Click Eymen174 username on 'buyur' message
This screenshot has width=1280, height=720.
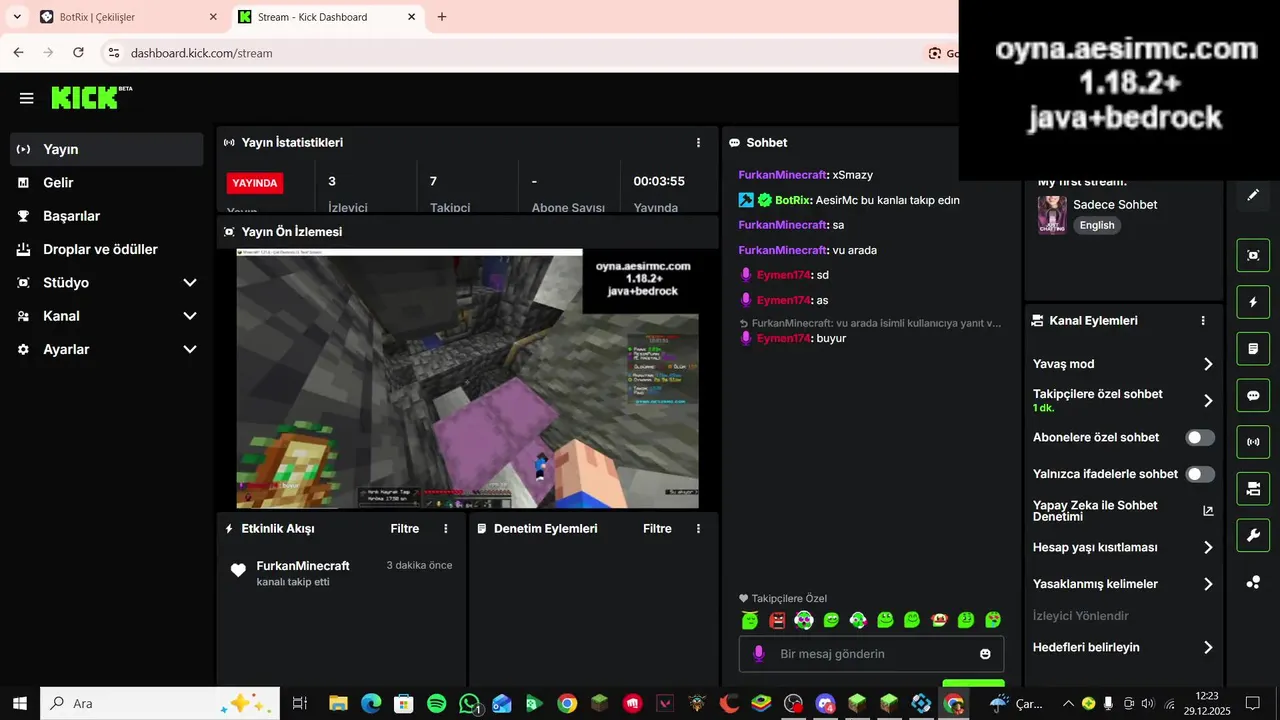pyautogui.click(x=783, y=338)
